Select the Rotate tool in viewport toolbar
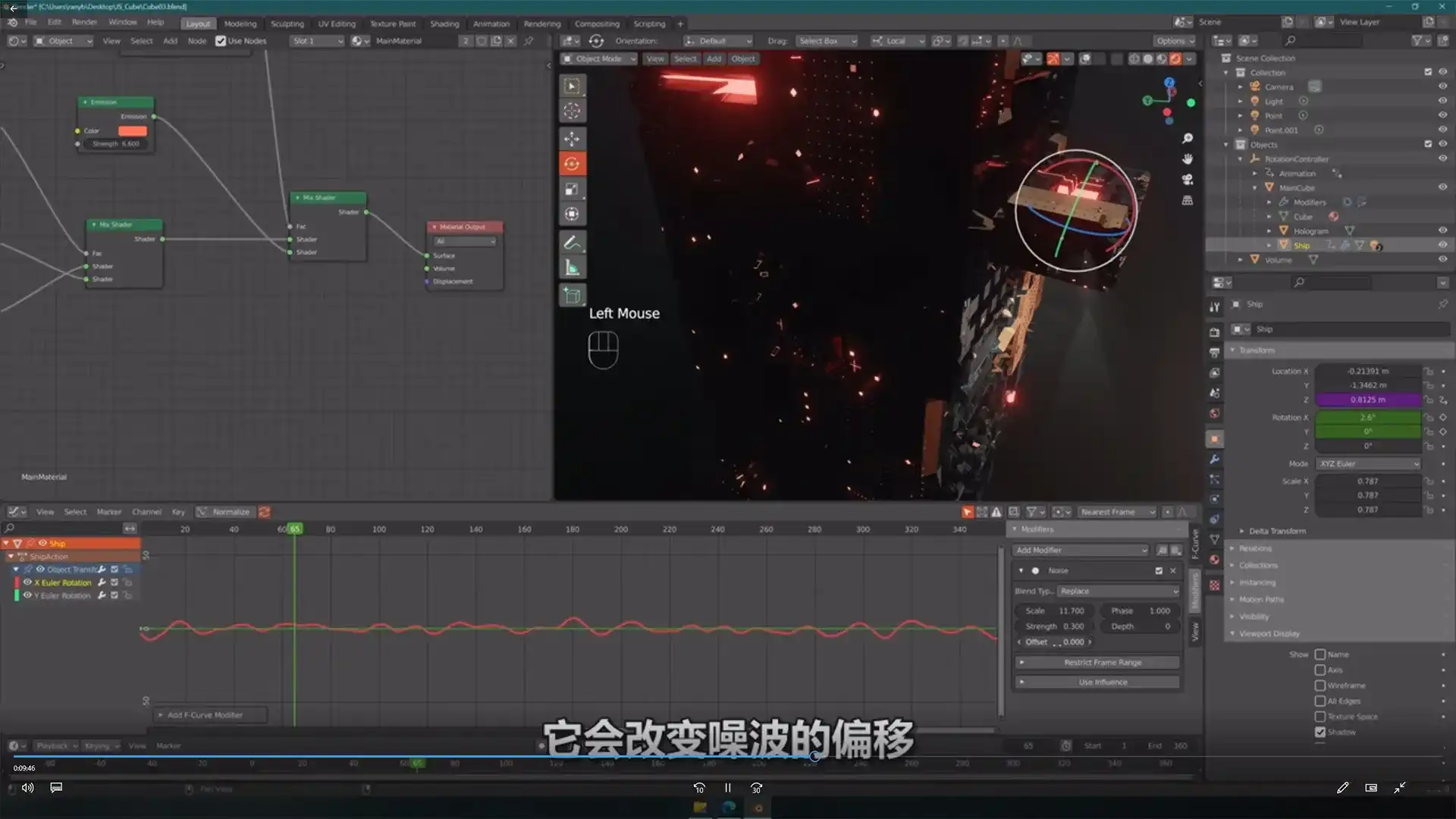This screenshot has width=1456, height=819. 572,163
